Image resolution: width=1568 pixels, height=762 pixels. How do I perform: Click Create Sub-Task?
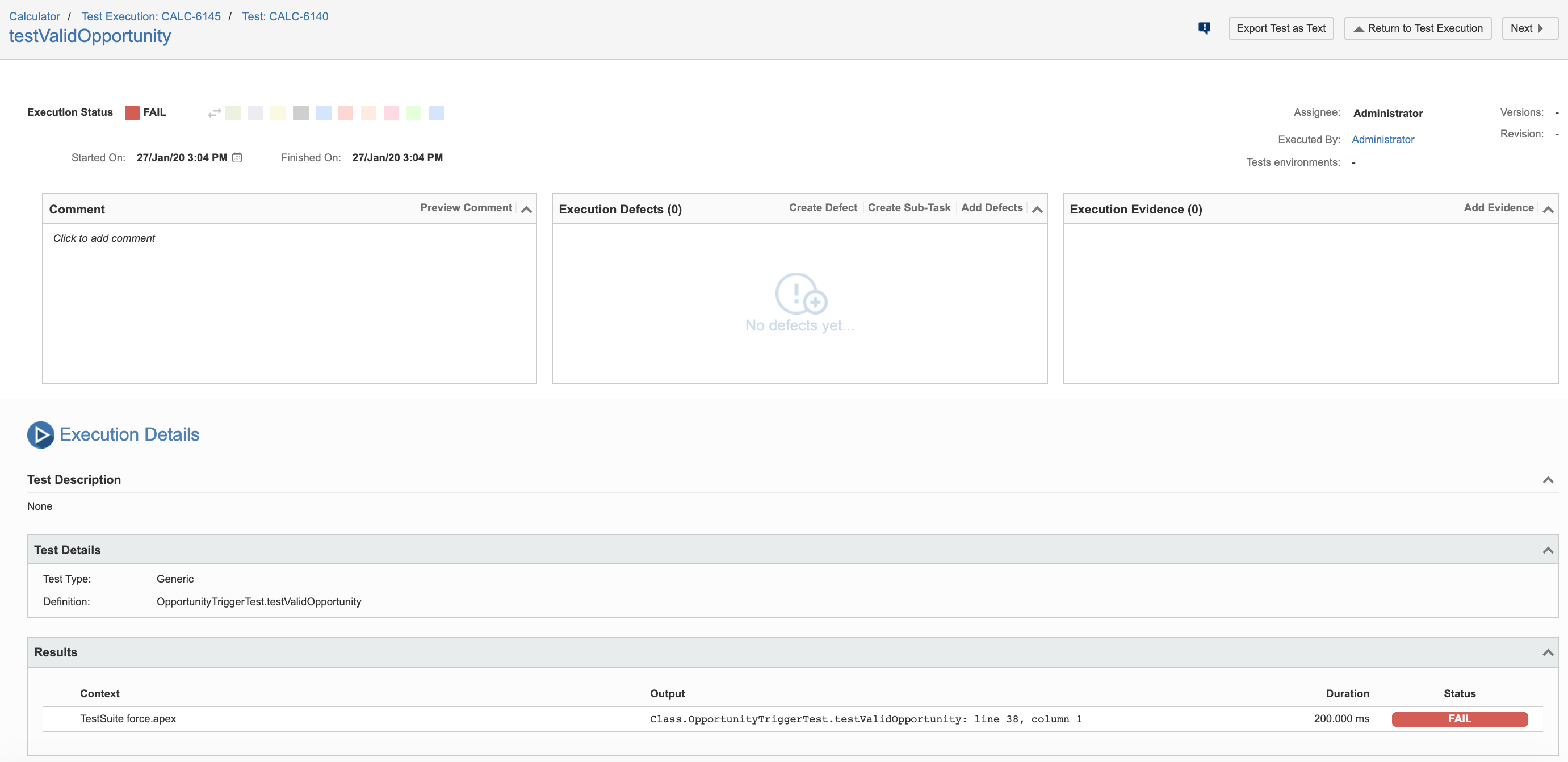(909, 208)
